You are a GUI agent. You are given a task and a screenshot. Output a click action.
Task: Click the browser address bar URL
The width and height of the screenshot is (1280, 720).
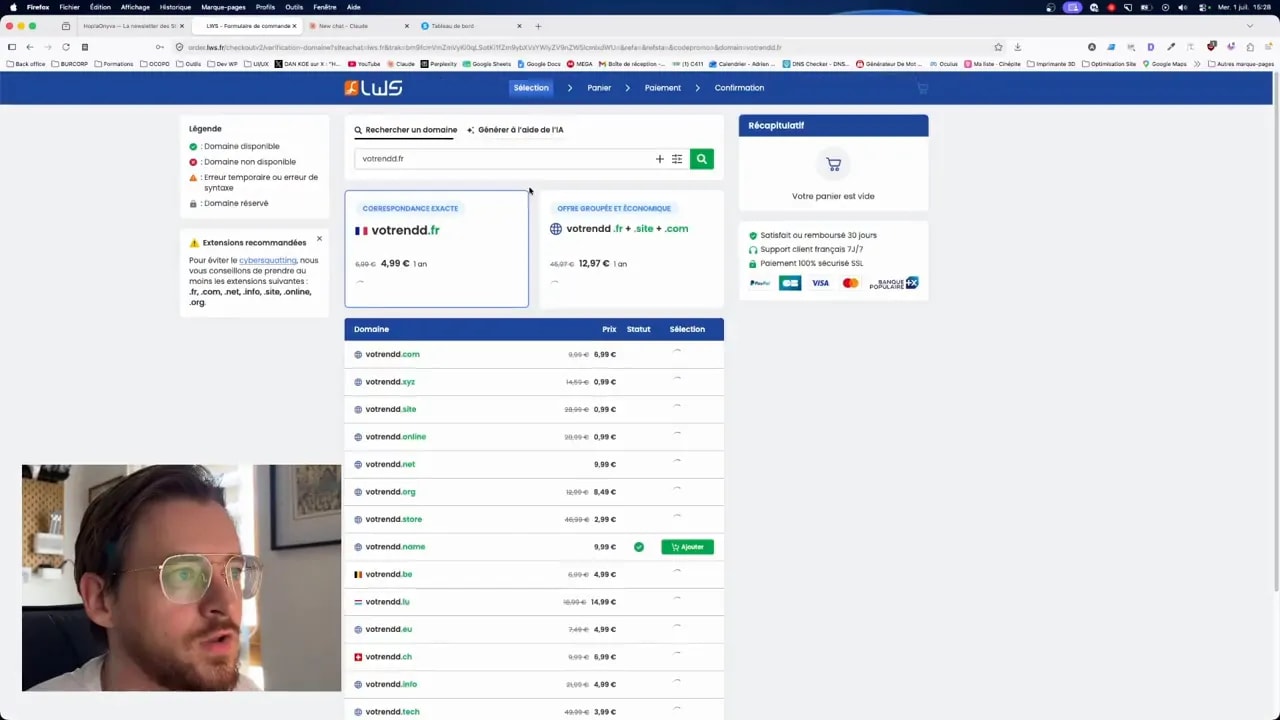click(x=485, y=47)
